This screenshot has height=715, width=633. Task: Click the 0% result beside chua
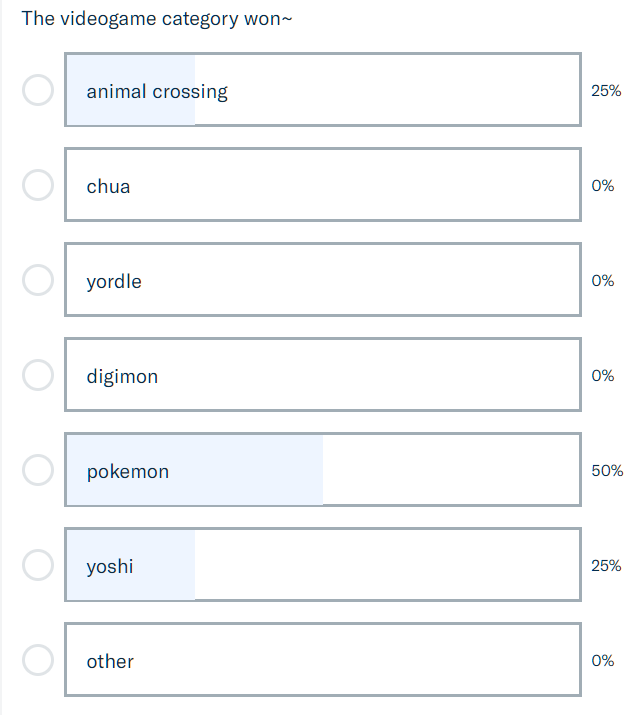(603, 186)
